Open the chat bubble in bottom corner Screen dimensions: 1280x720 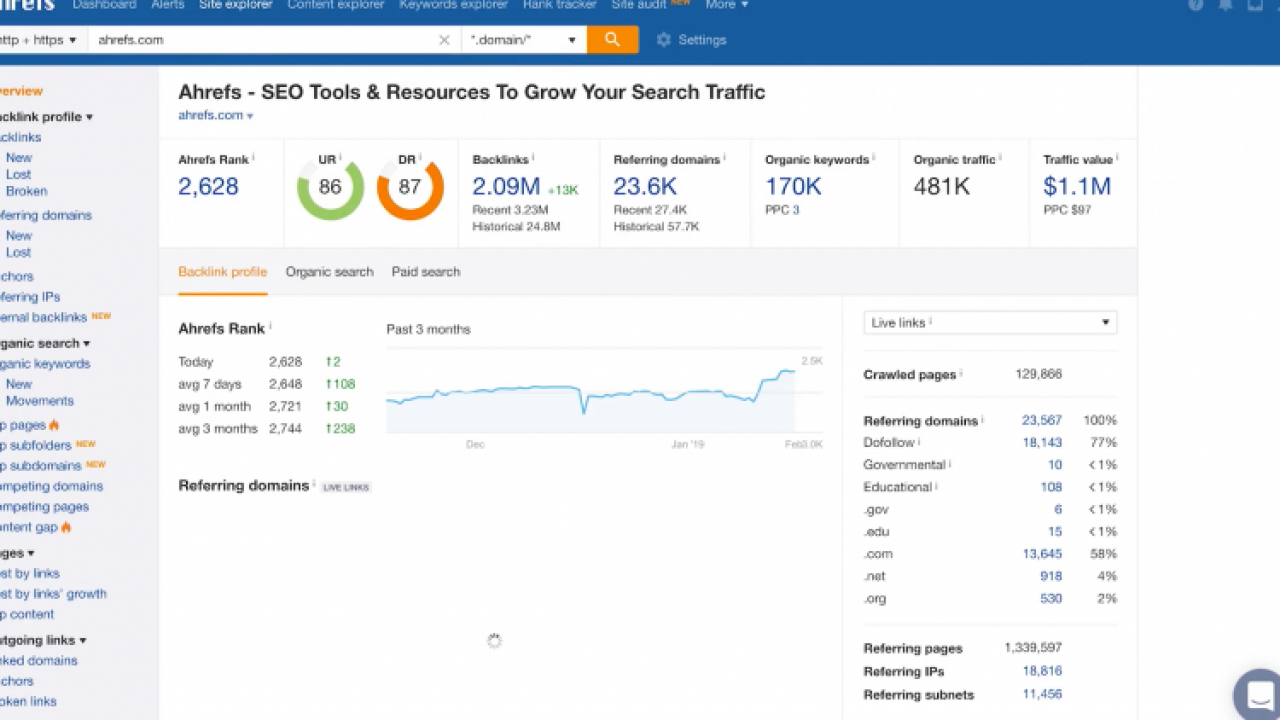point(1258,694)
